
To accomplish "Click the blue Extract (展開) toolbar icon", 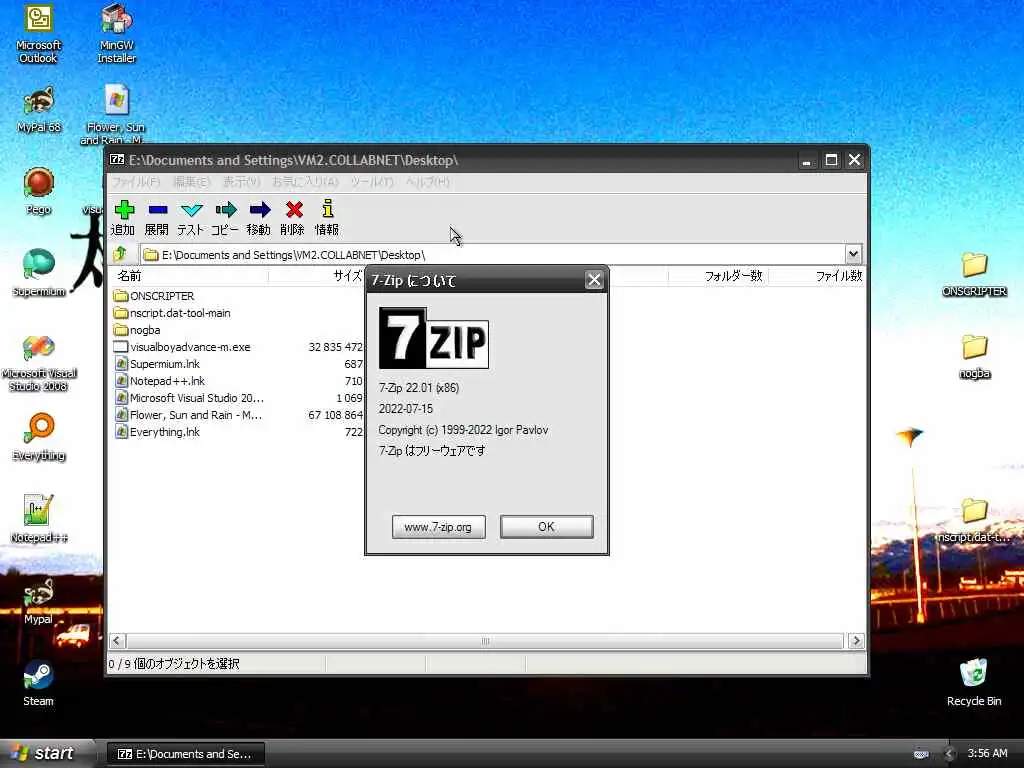I will 157,210.
